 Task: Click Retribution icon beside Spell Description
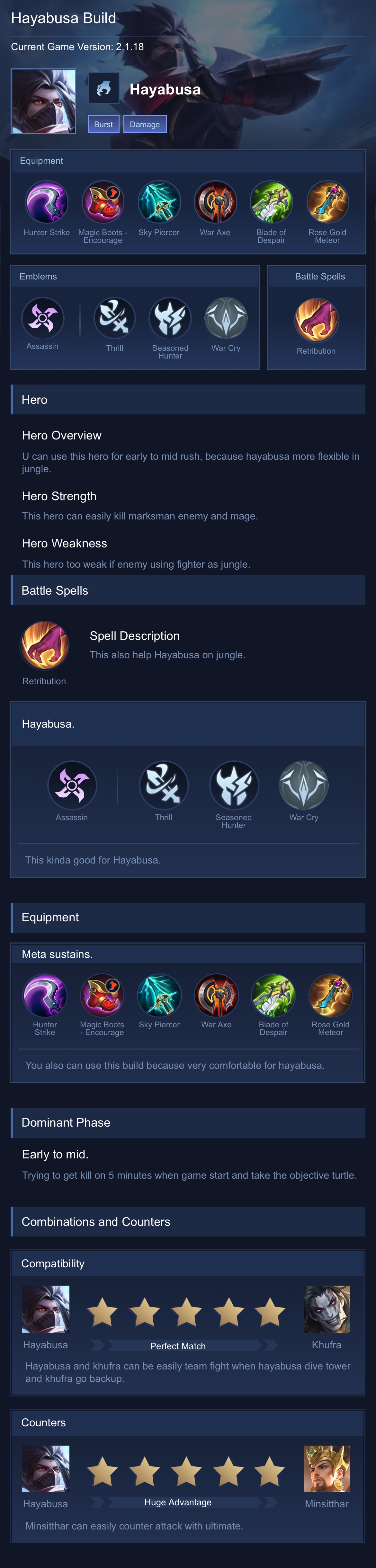tap(44, 645)
